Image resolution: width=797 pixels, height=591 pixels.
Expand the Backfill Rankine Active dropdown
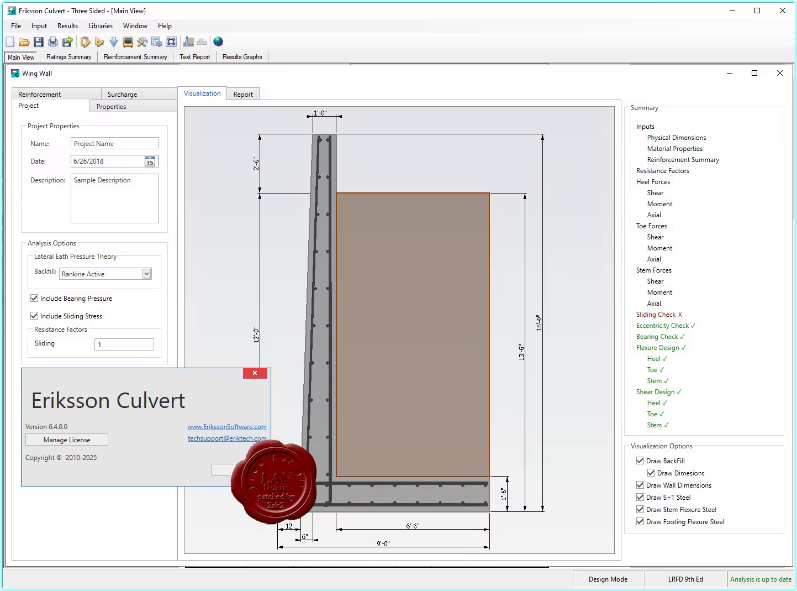[146, 273]
